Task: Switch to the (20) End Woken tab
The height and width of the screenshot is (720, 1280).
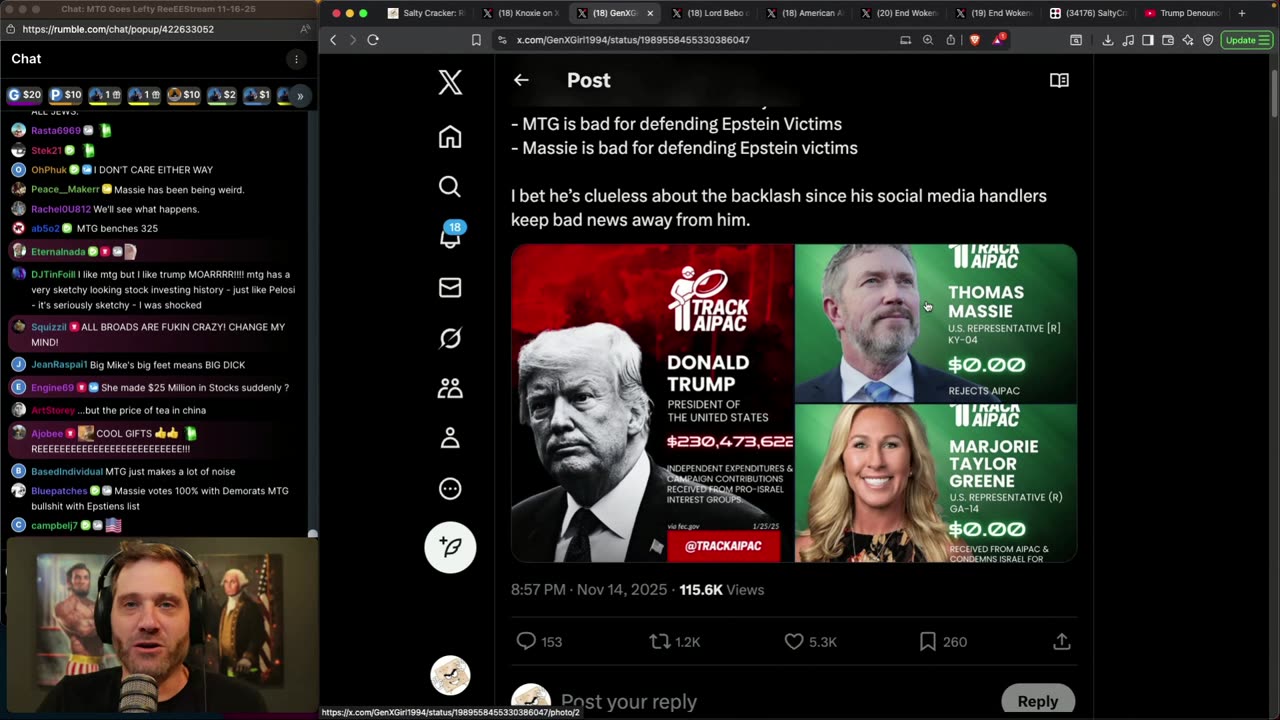Action: click(x=898, y=13)
